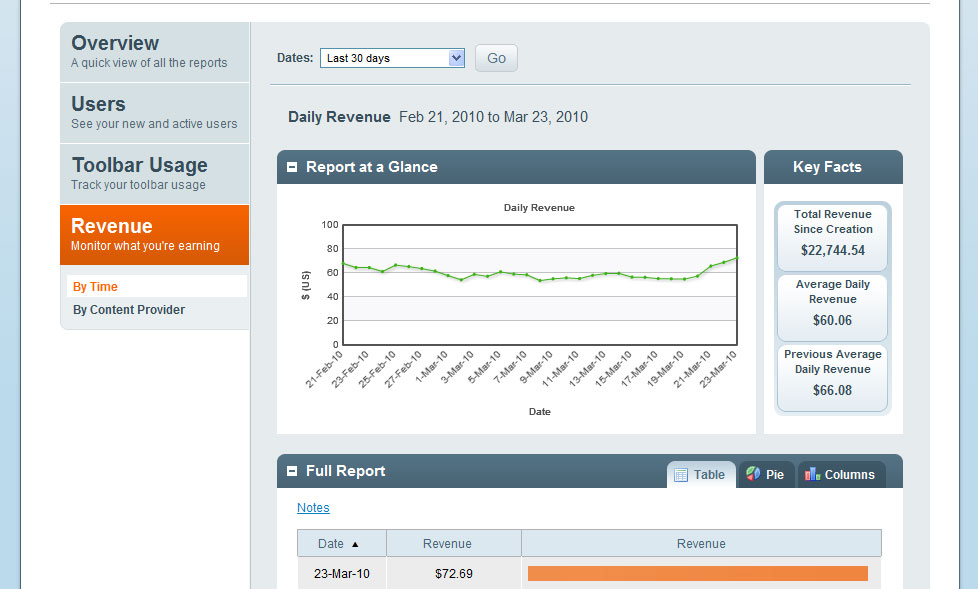Open the Overview reports section
The height and width of the screenshot is (589, 978).
click(154, 52)
